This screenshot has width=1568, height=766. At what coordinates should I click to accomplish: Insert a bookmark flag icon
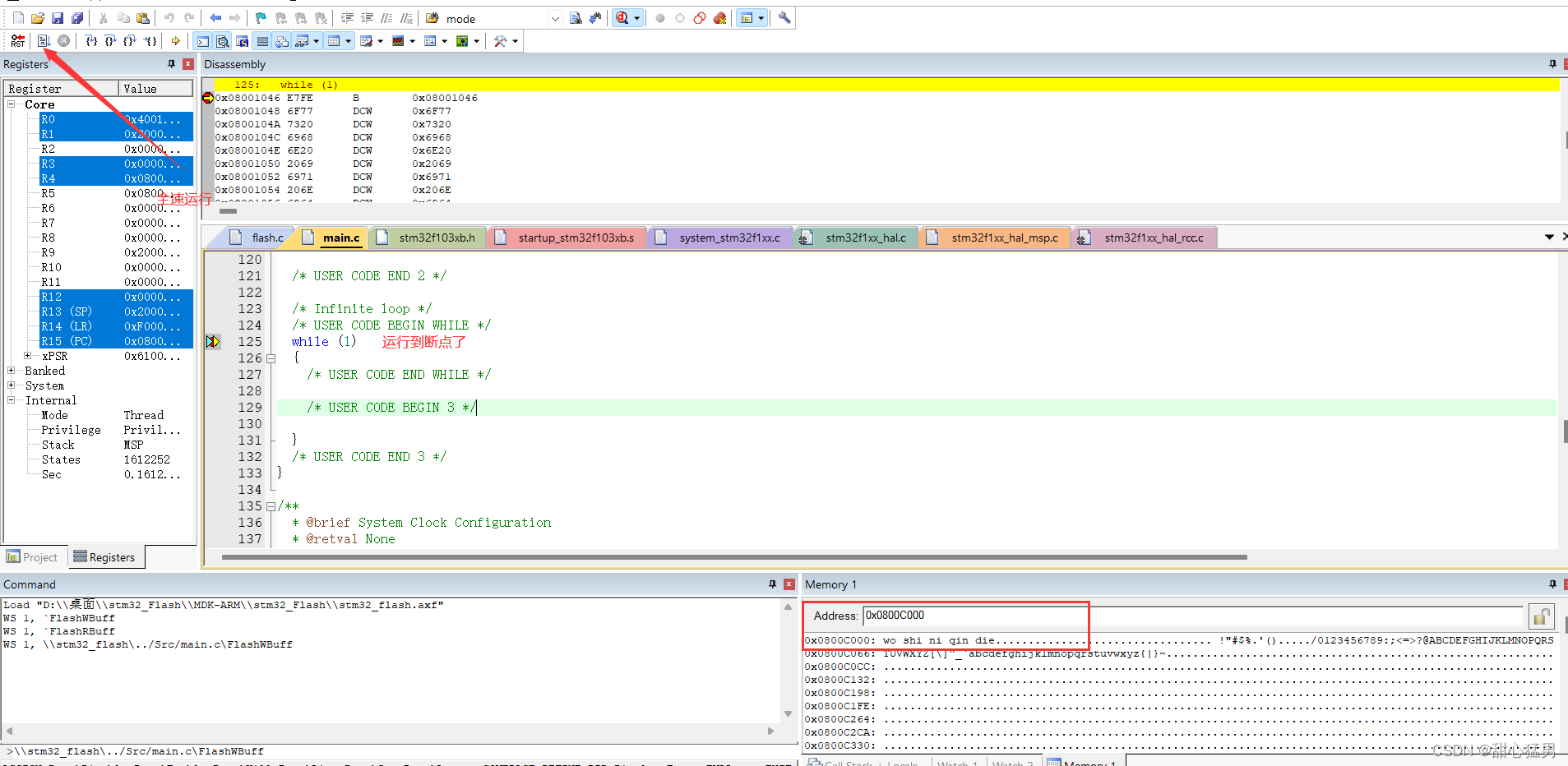[x=261, y=18]
